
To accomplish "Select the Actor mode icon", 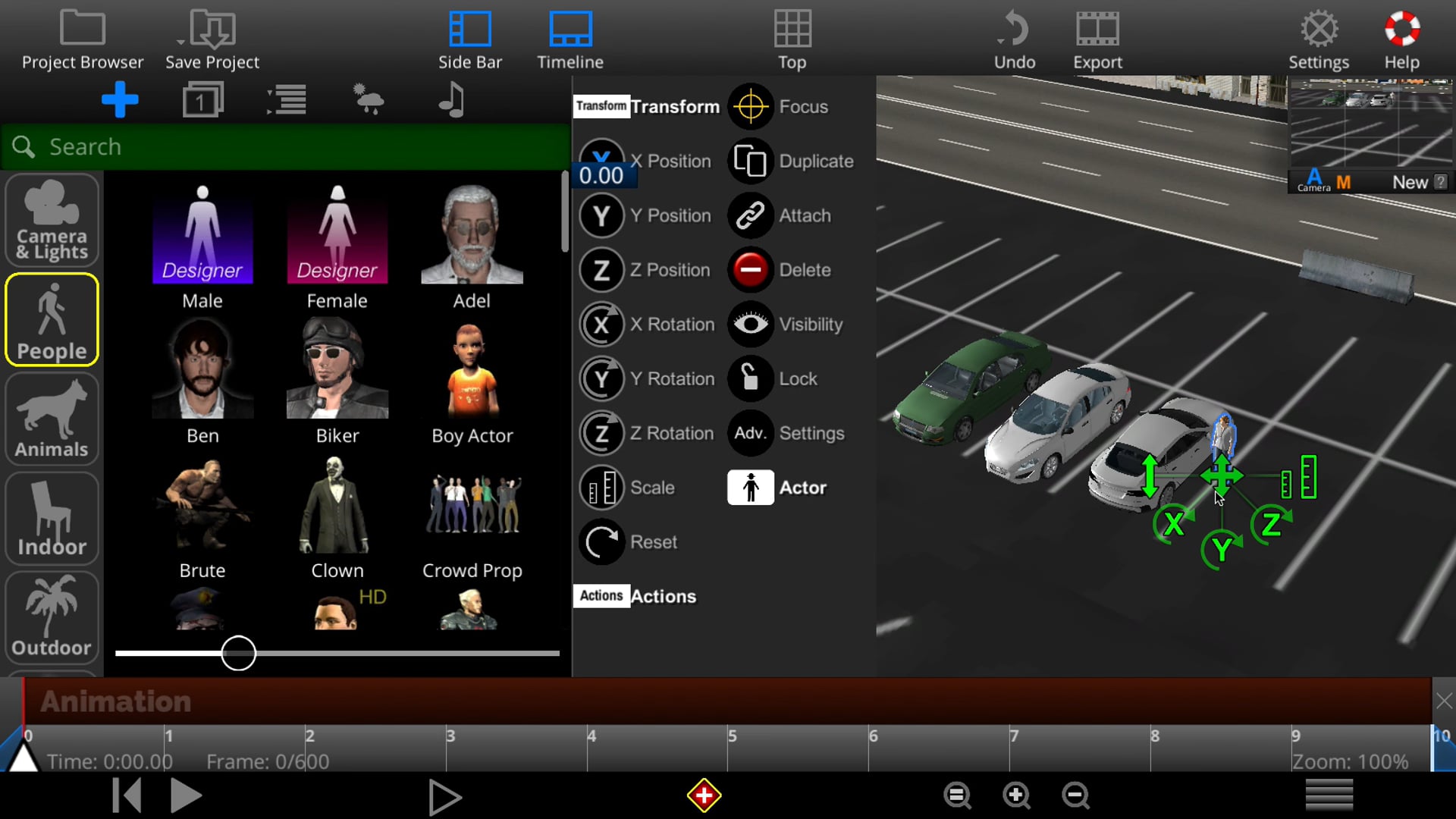I will click(750, 487).
